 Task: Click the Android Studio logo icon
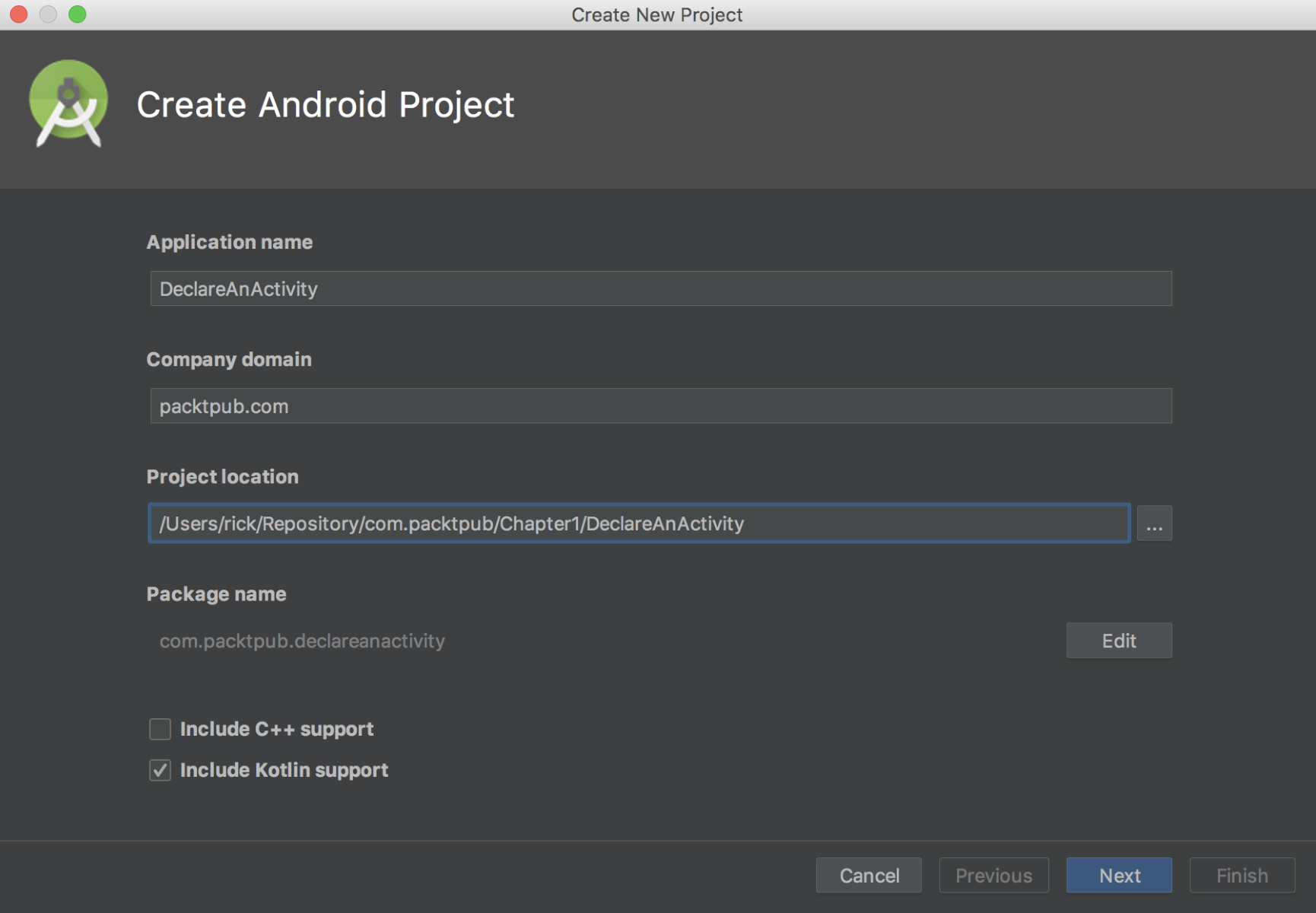point(68,104)
